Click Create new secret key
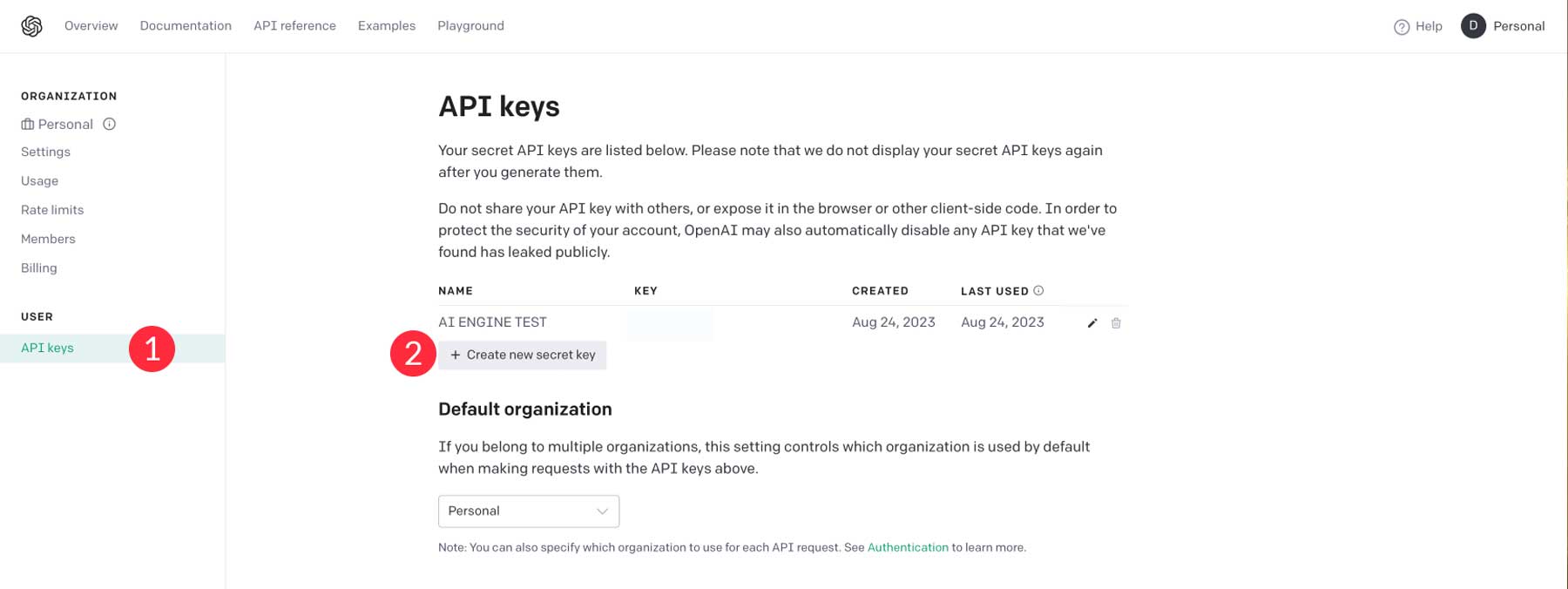Viewport: 1568px width, 589px height. pyautogui.click(x=523, y=354)
